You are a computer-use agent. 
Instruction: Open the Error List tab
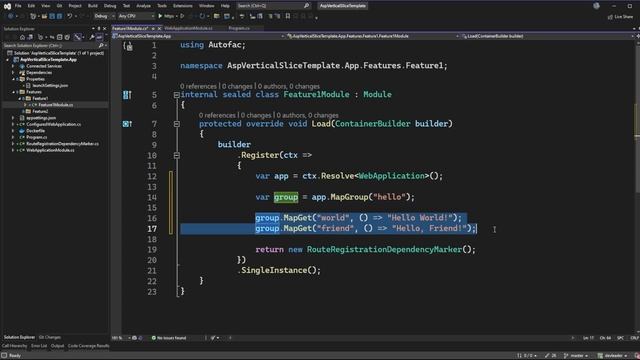pos(39,346)
